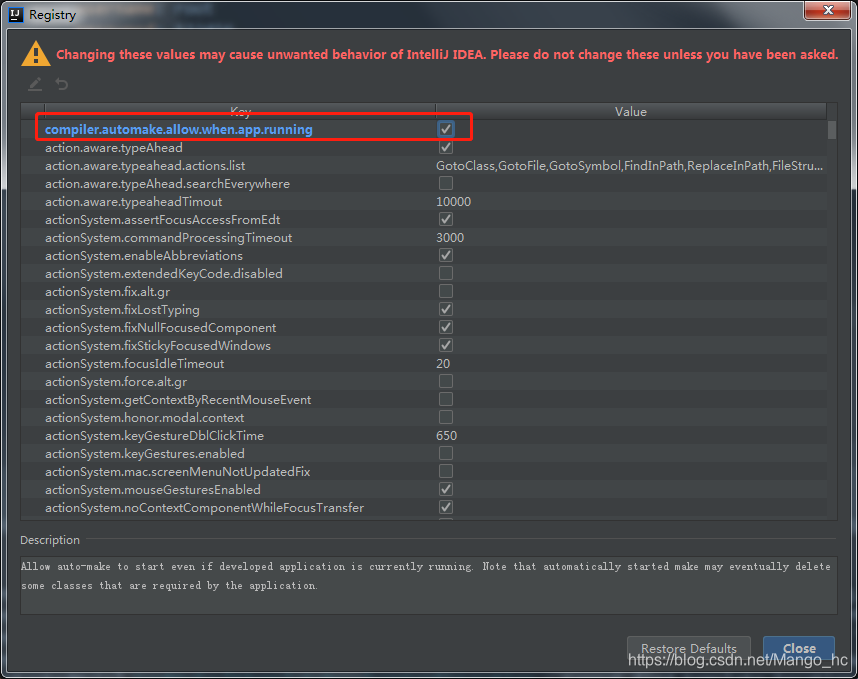
Task: Click the IntelliJ icon in title bar
Action: pyautogui.click(x=16, y=15)
